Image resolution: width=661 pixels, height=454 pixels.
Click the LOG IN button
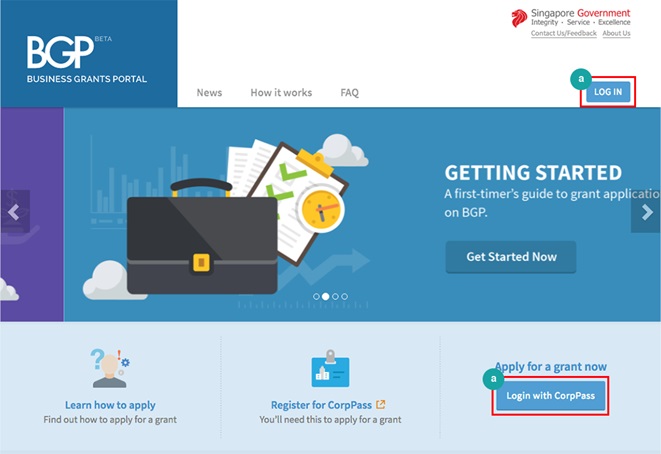coord(608,92)
